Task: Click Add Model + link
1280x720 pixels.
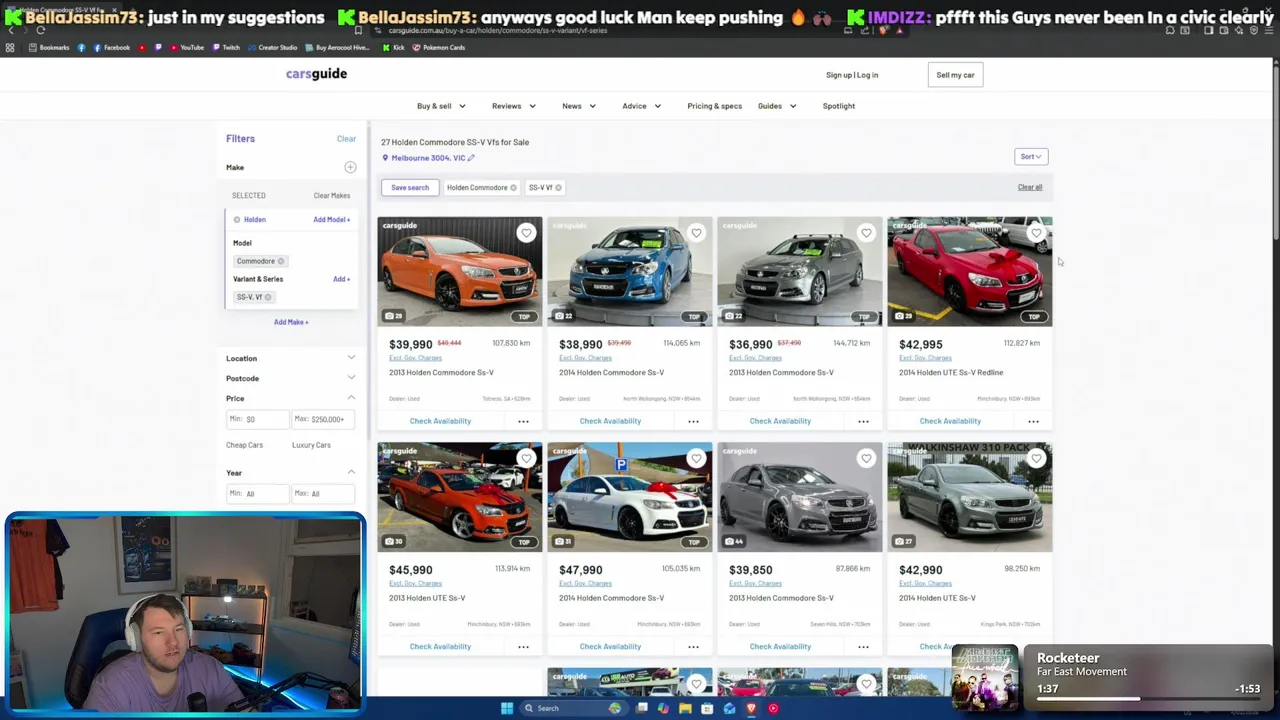Action: (331, 220)
